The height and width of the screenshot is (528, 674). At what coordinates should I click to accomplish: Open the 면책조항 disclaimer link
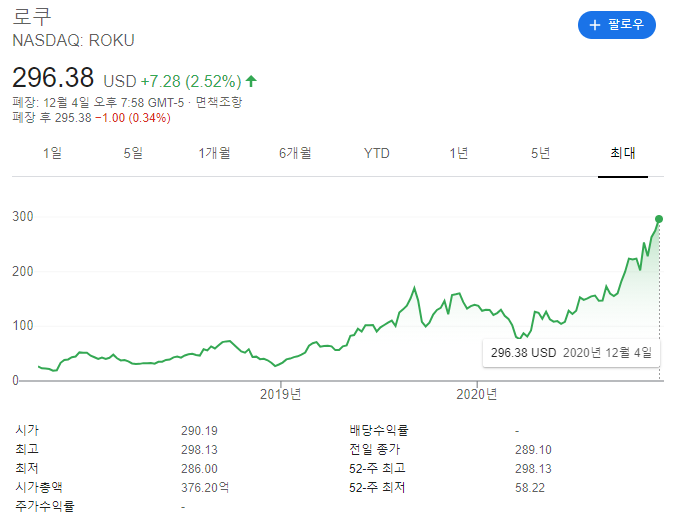point(219,102)
